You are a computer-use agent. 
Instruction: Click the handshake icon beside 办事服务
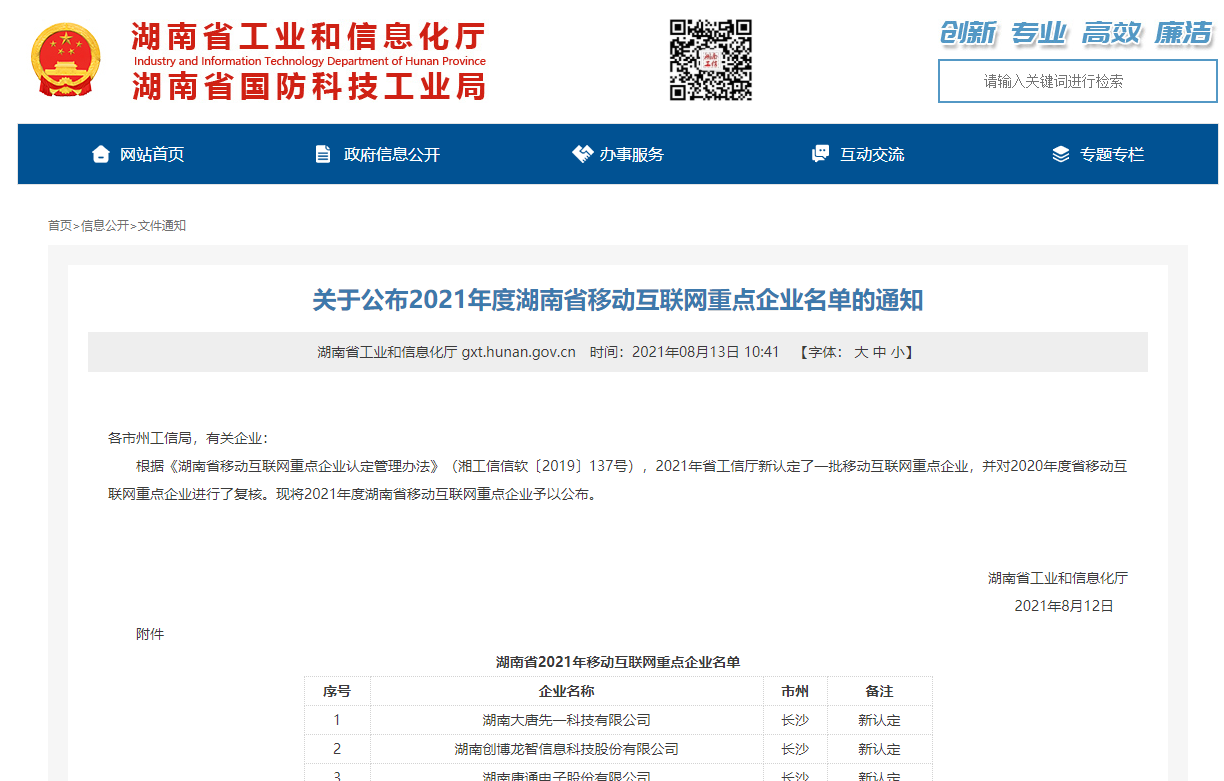582,154
